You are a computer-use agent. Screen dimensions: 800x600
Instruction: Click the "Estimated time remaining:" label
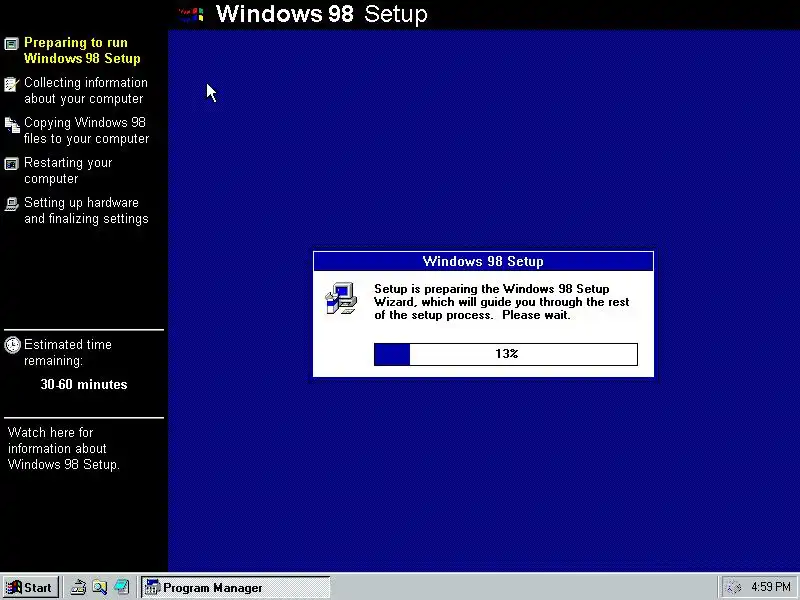68,353
